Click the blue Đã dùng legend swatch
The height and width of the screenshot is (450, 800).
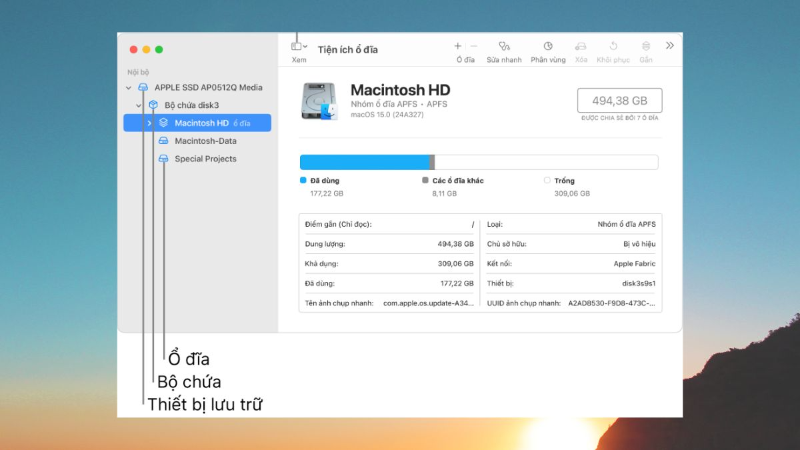point(303,180)
